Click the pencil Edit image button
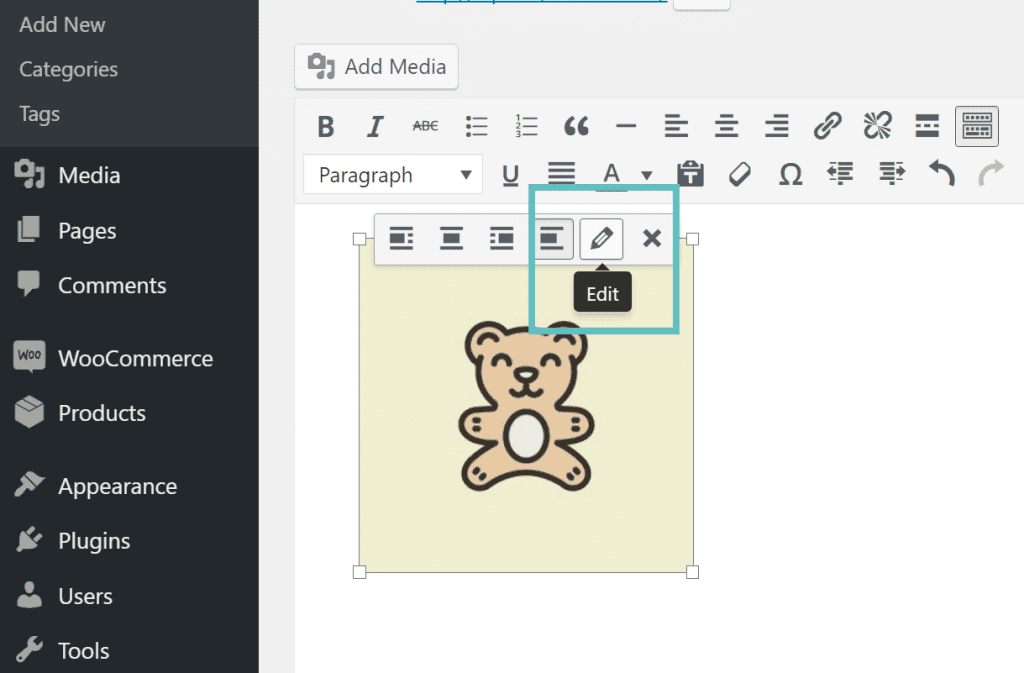This screenshot has width=1024, height=673. 601,239
